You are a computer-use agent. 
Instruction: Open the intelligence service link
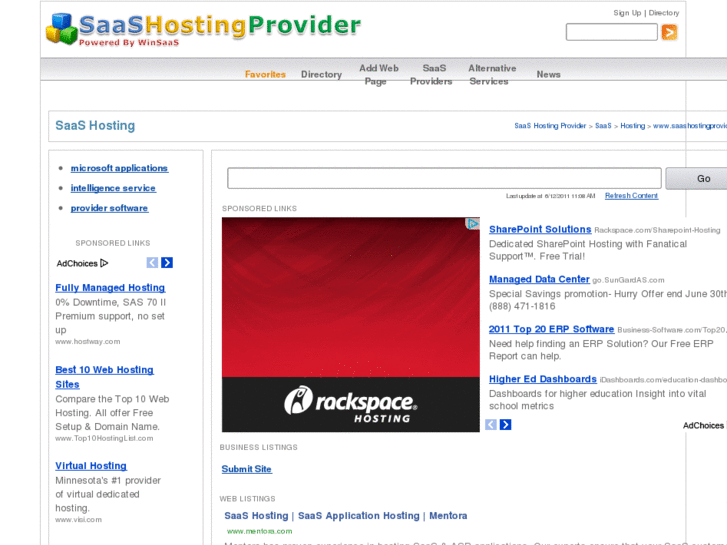coord(113,188)
